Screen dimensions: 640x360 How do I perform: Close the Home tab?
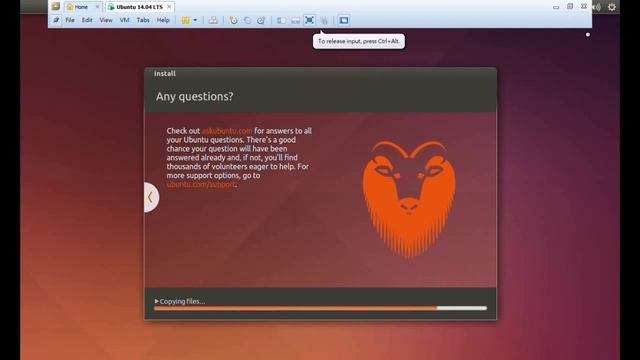click(97, 7)
